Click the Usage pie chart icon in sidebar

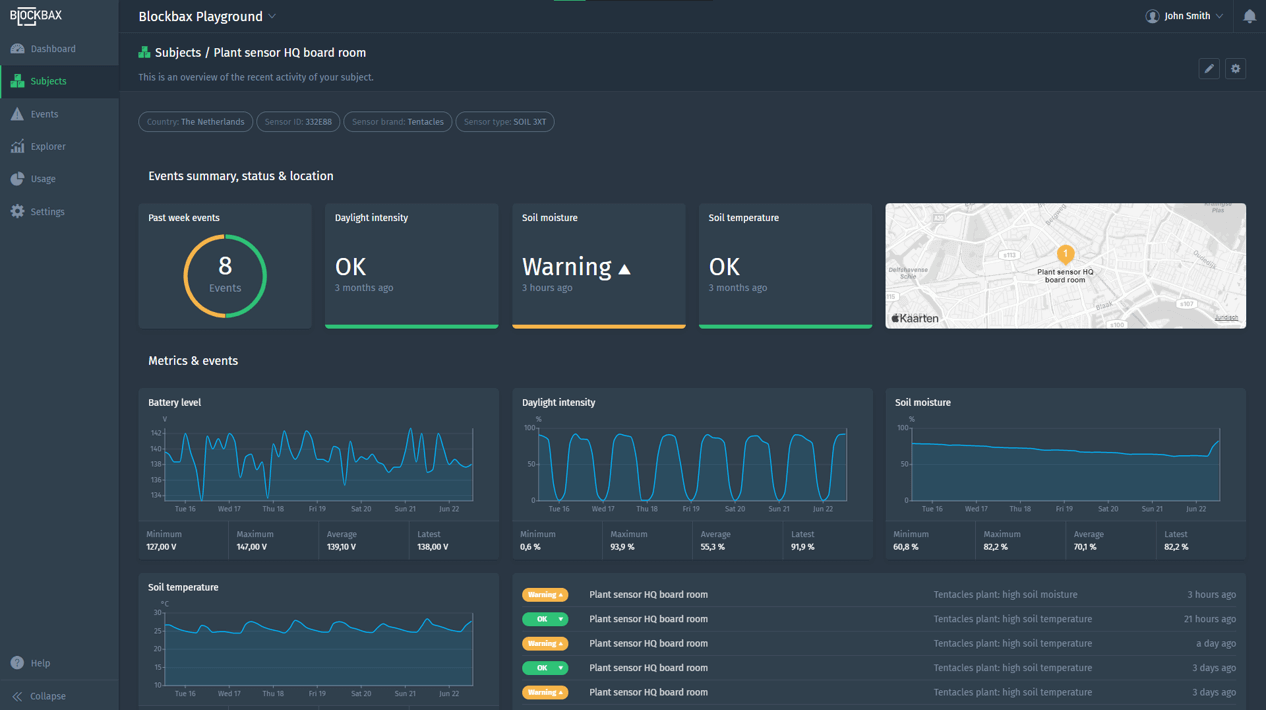click(x=17, y=179)
